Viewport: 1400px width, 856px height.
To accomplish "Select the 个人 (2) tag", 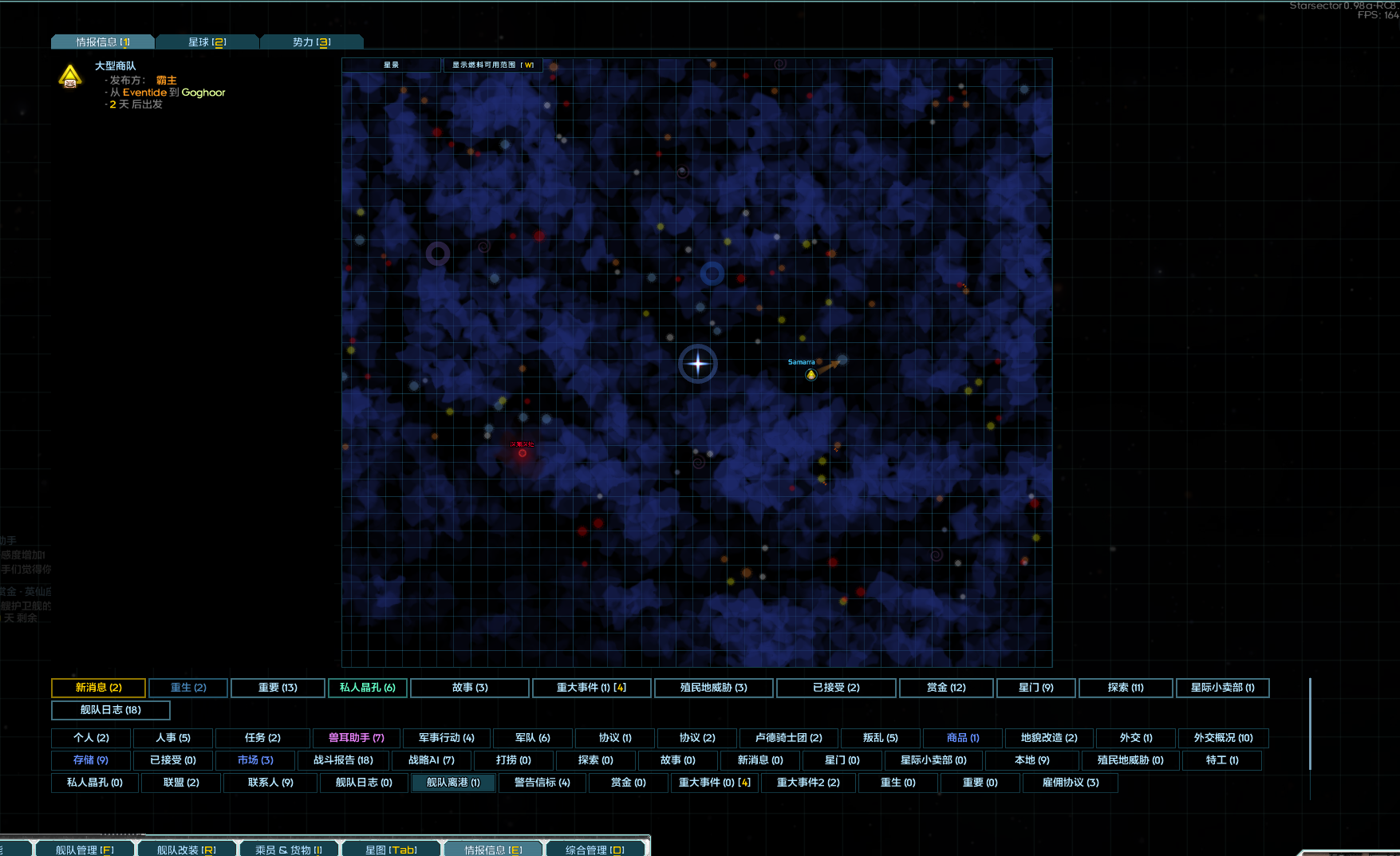I will click(x=92, y=738).
